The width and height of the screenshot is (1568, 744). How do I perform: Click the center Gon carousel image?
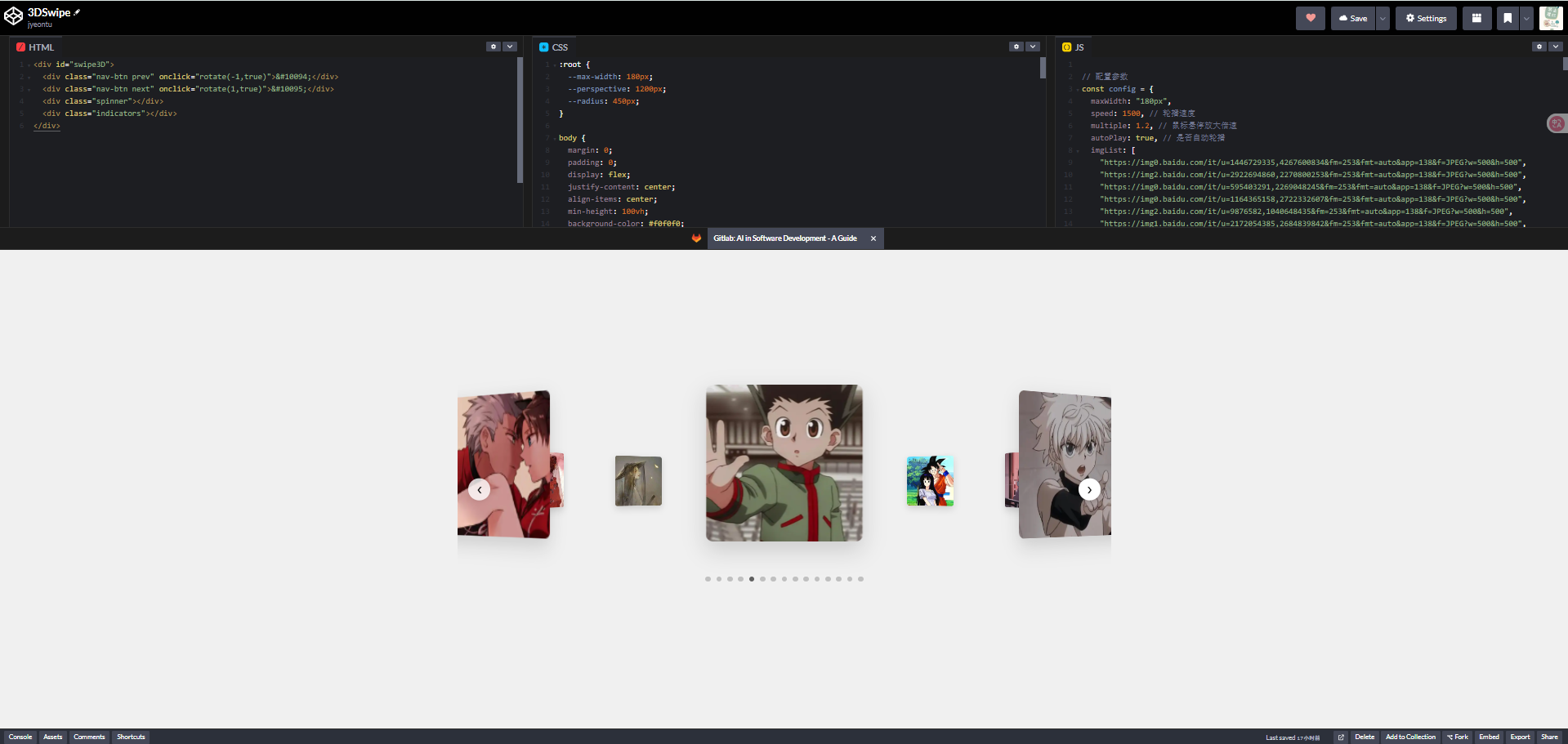(x=784, y=463)
